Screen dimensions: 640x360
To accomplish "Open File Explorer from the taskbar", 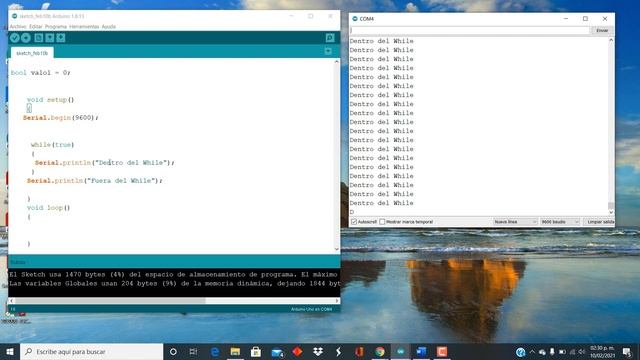I will pos(235,351).
